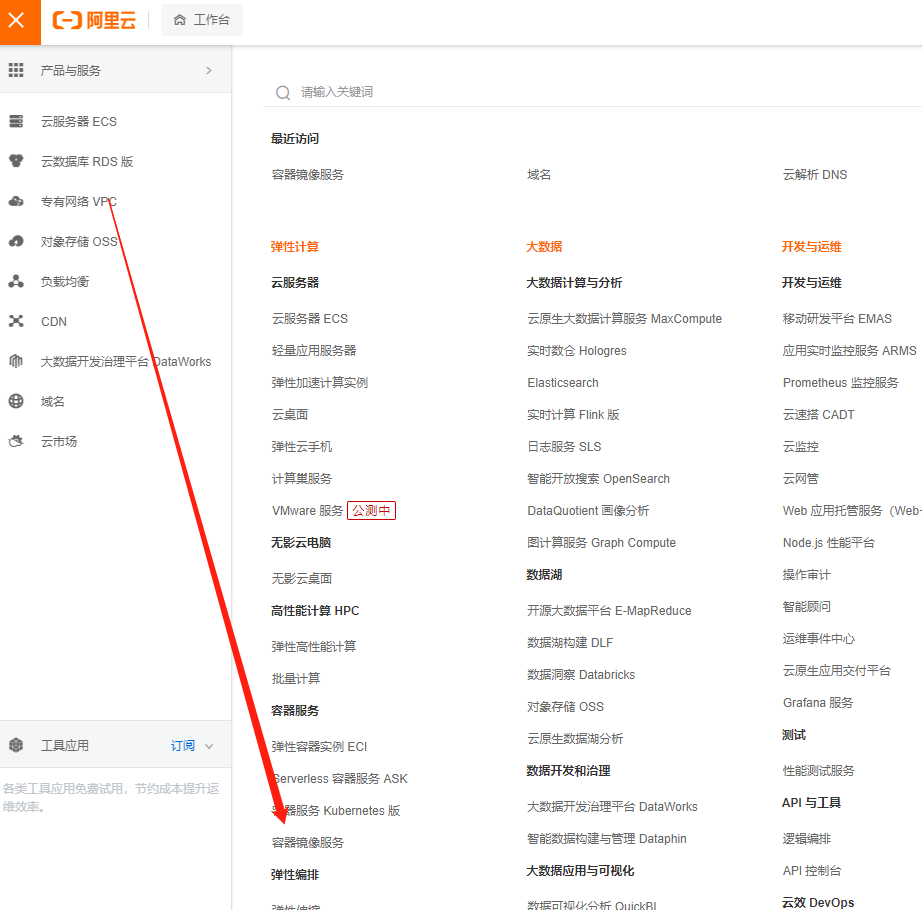Open 轻量应用服务器 product link
This screenshot has width=922, height=910.
pyautogui.click(x=313, y=351)
